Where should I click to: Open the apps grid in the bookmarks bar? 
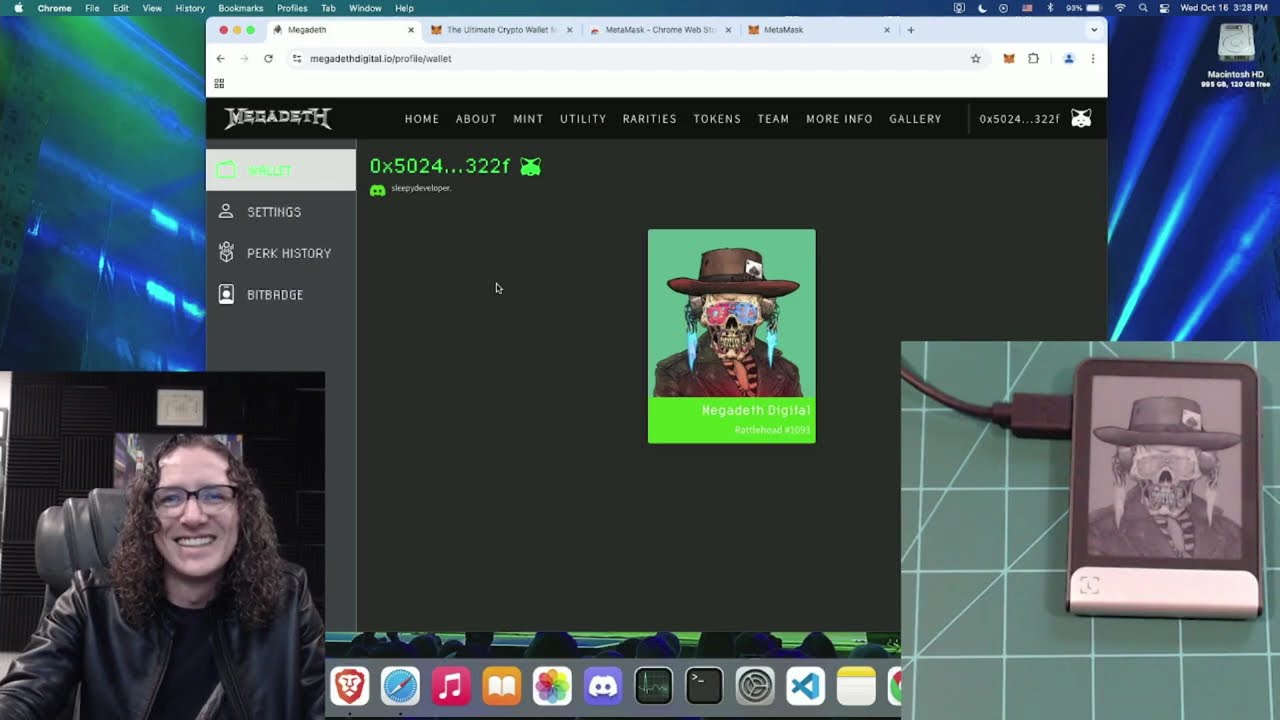coord(219,84)
